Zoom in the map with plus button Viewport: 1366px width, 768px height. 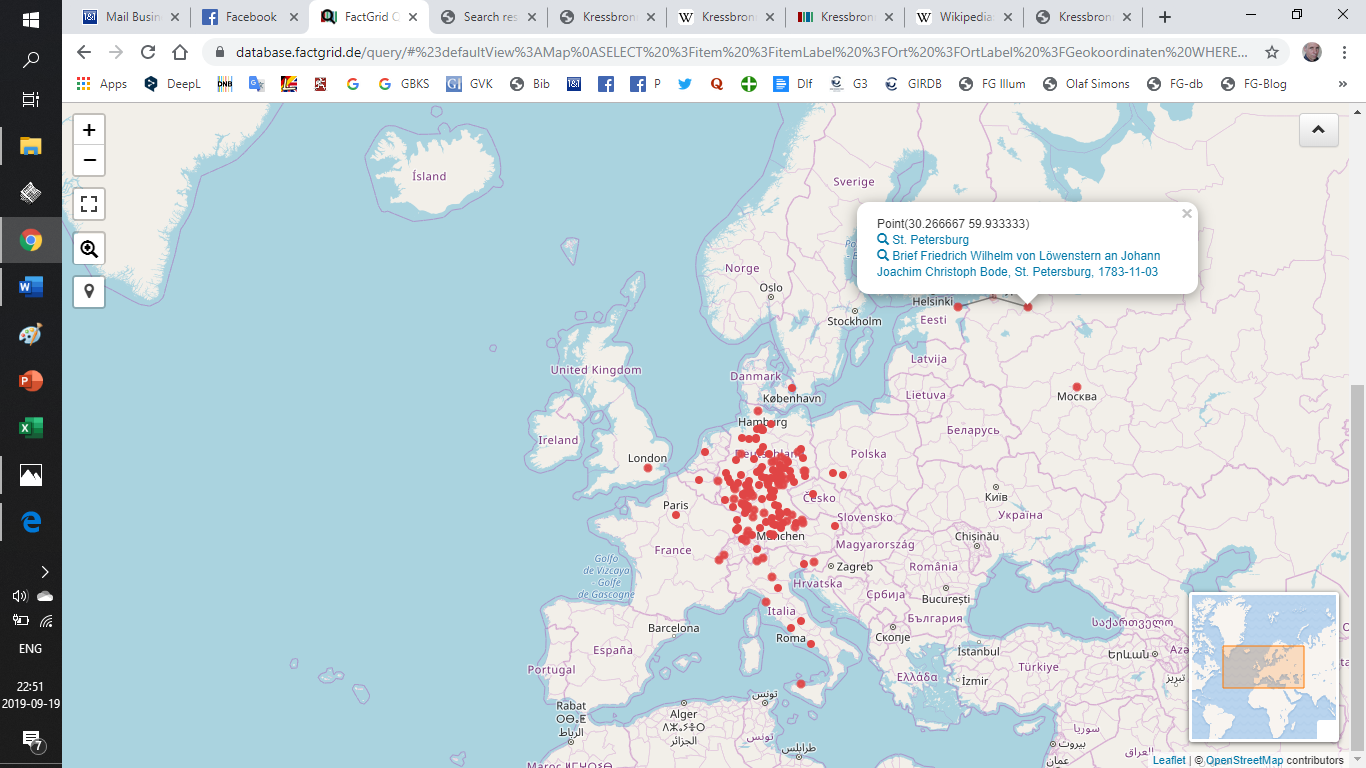point(89,130)
